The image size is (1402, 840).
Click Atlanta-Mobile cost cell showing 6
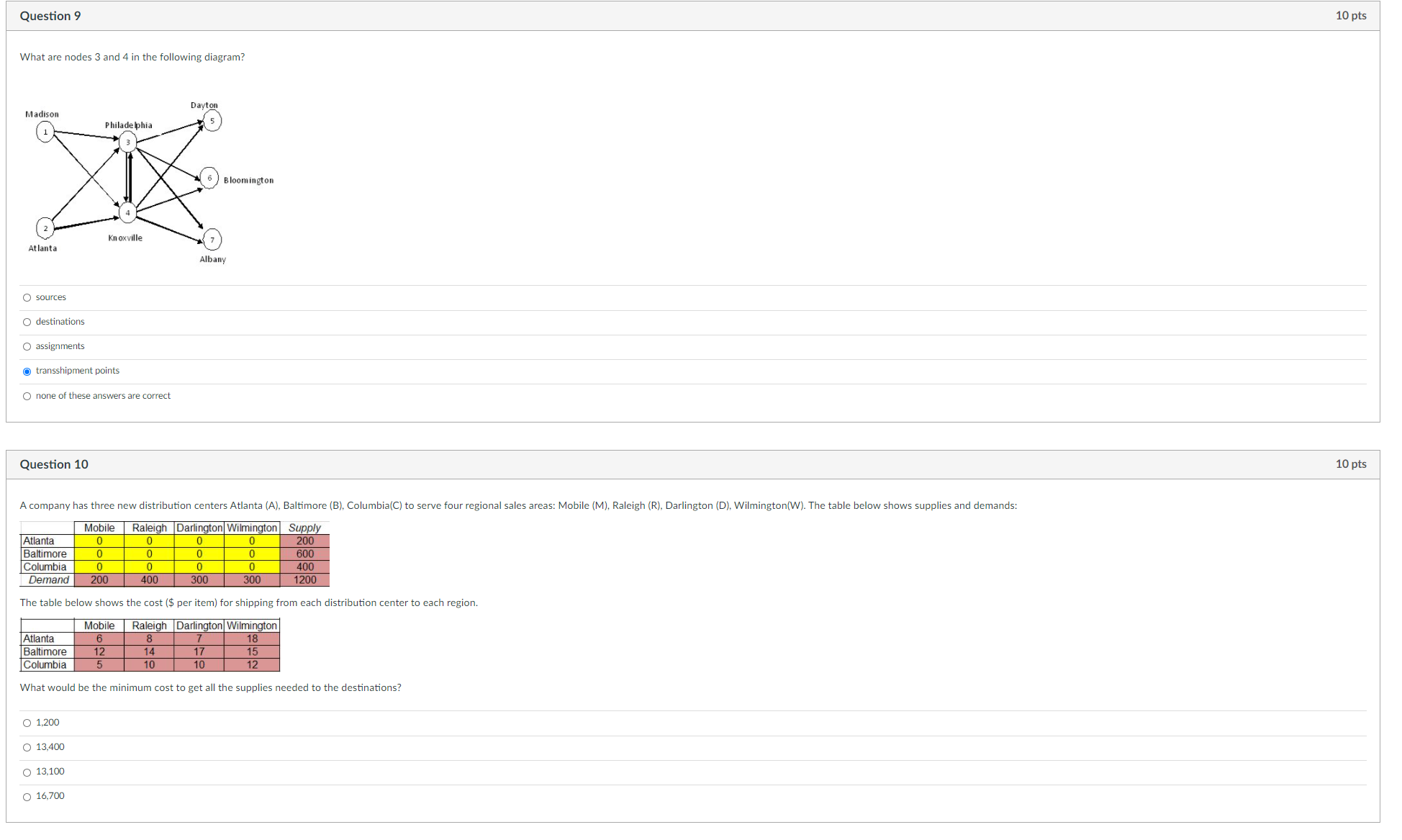point(99,639)
